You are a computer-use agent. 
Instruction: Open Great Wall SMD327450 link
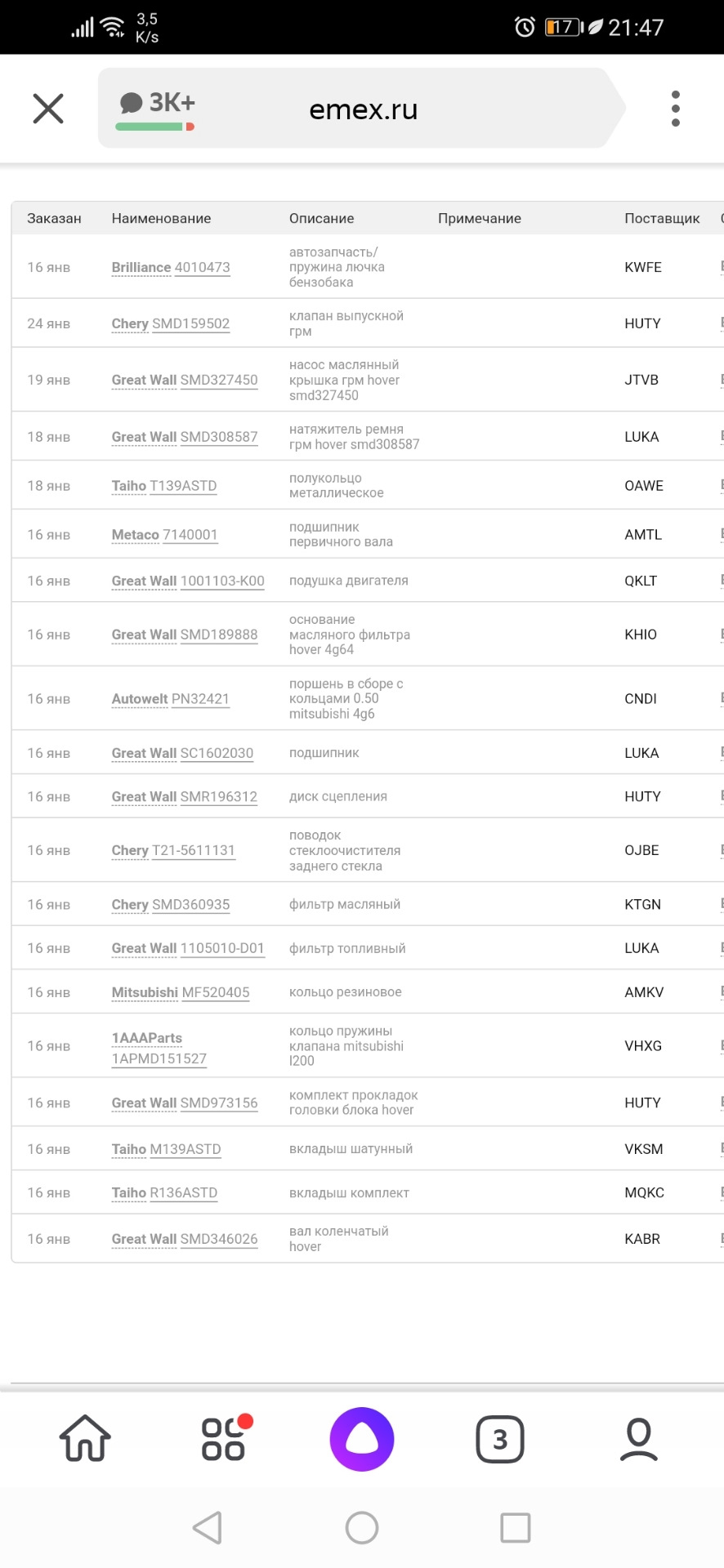point(185,380)
